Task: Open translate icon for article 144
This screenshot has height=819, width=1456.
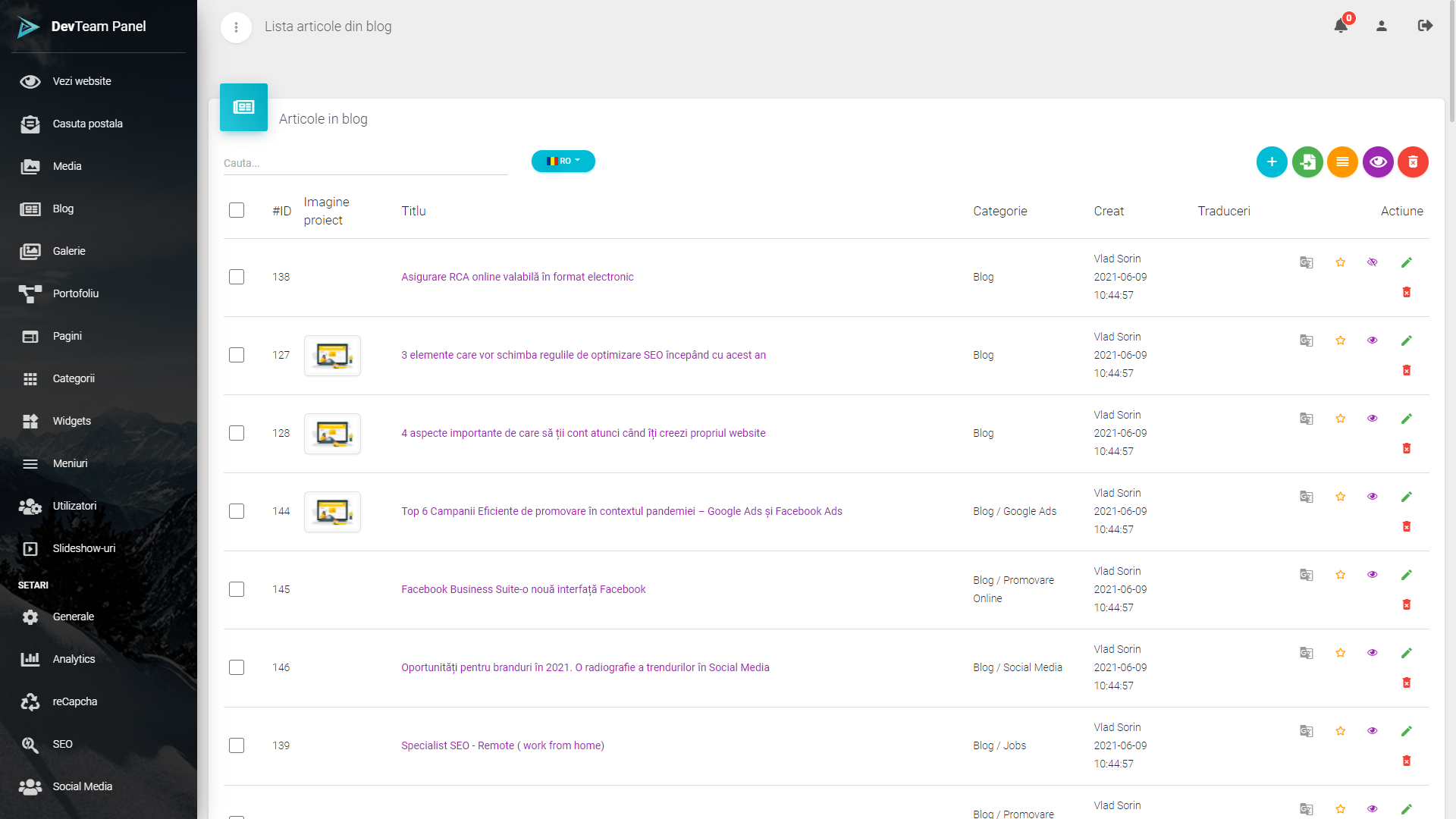Action: [x=1306, y=497]
